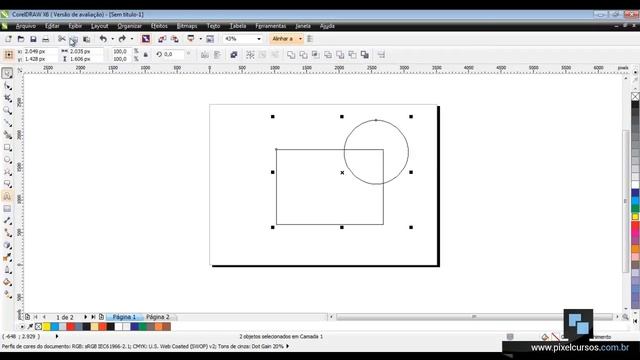Select the Text tool

7,196
